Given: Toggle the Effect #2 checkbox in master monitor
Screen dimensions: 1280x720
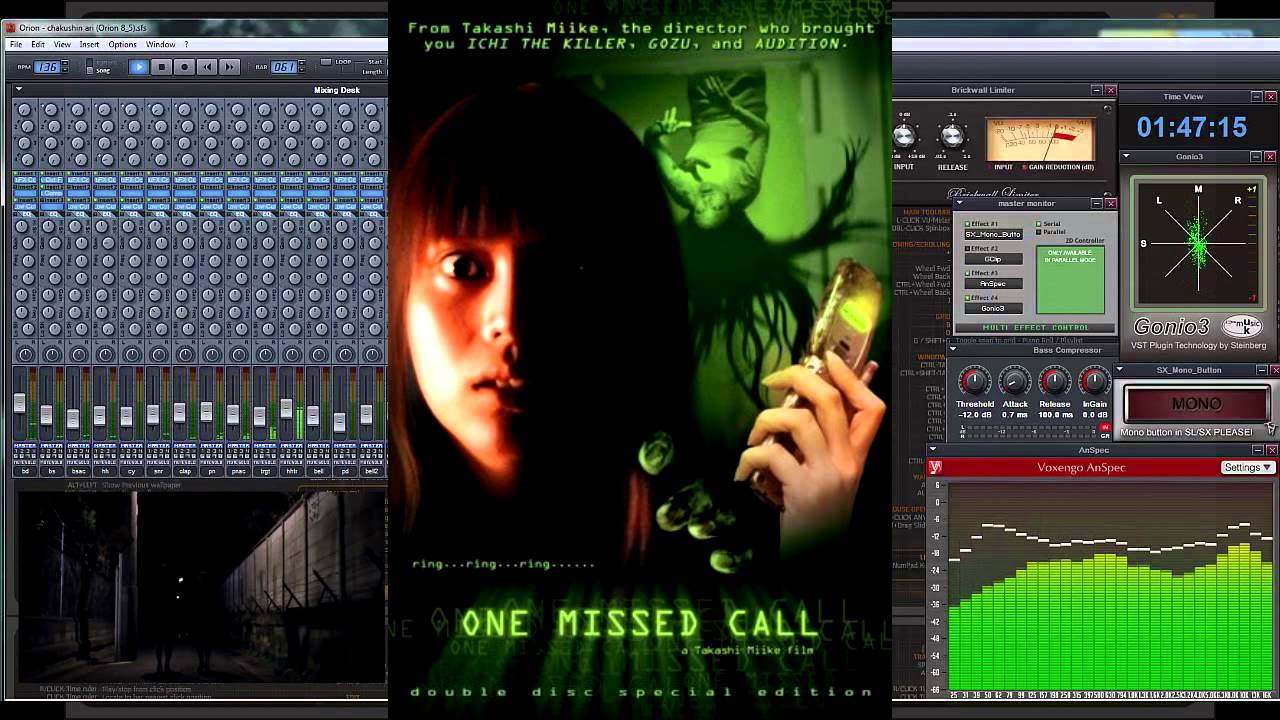Looking at the screenshot, I should (x=968, y=248).
